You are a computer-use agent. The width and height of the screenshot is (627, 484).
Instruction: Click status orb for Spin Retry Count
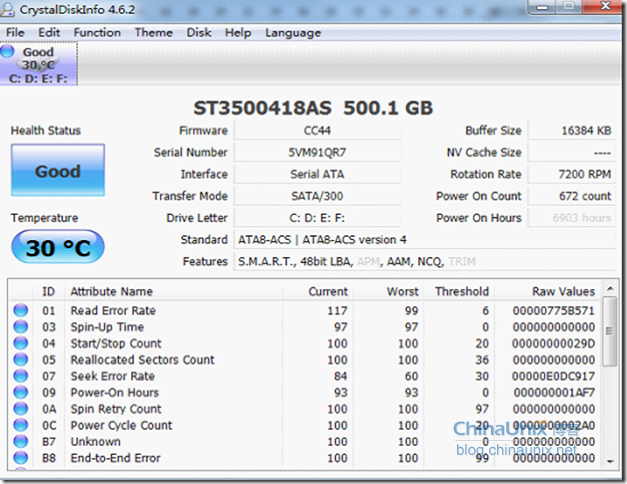coord(20,409)
